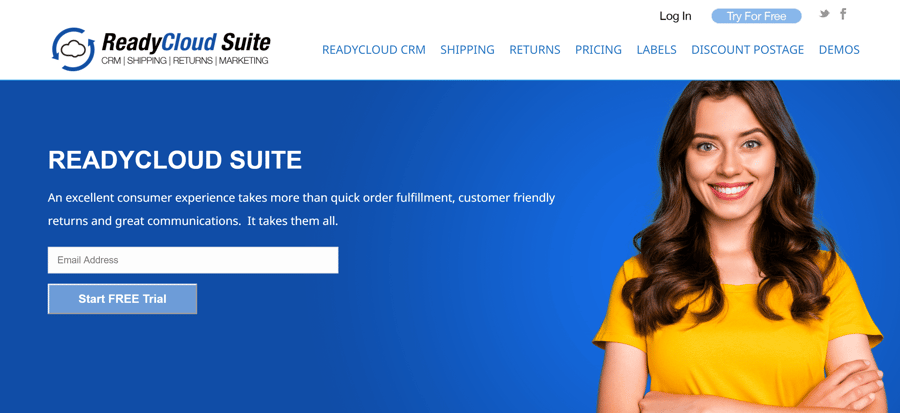Screen dimensions: 900x413
Task: Open the PRICING page
Action: click(x=598, y=50)
